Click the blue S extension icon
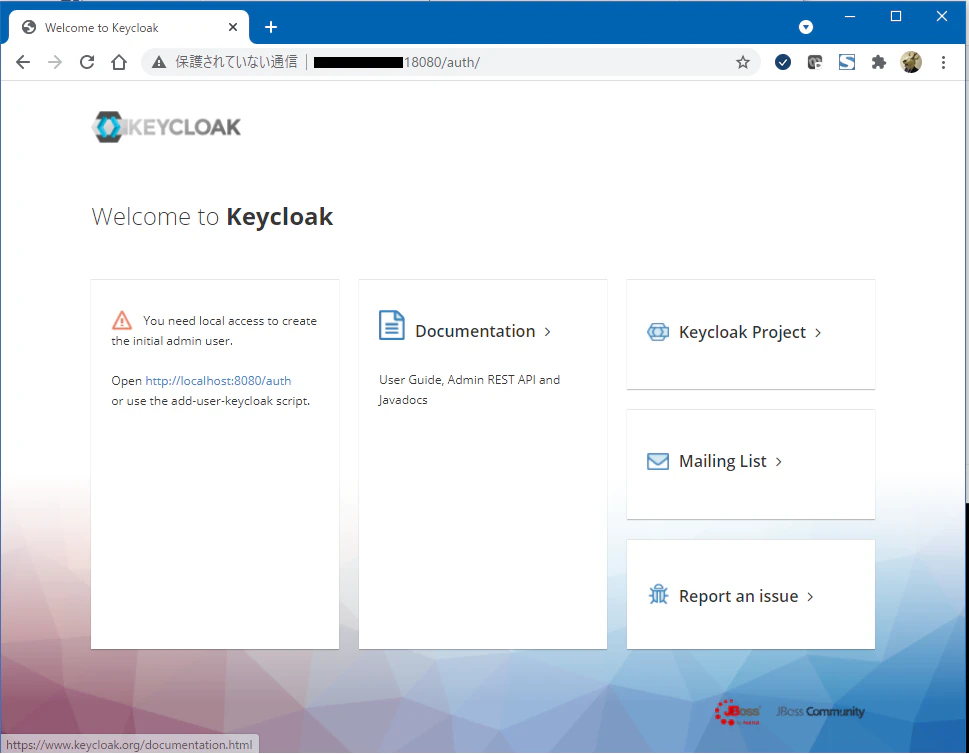This screenshot has width=969, height=754. point(847,62)
